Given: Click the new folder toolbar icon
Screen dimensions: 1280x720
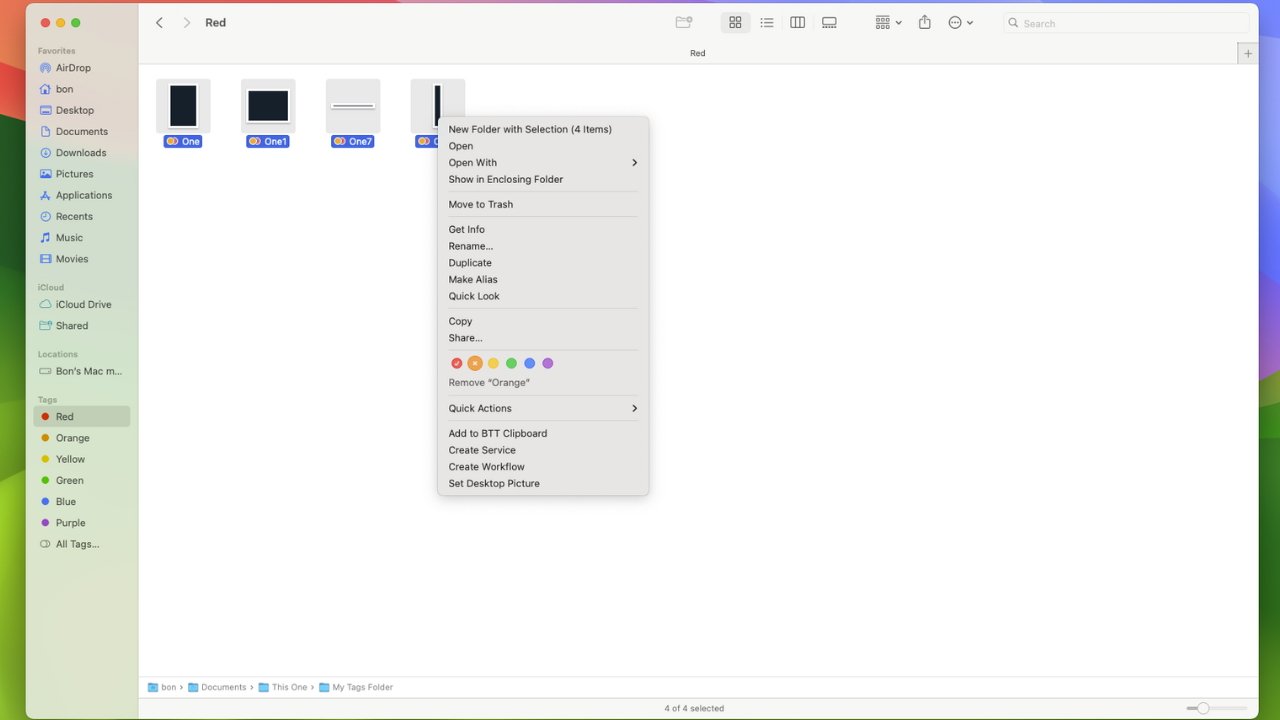Looking at the screenshot, I should tap(684, 23).
